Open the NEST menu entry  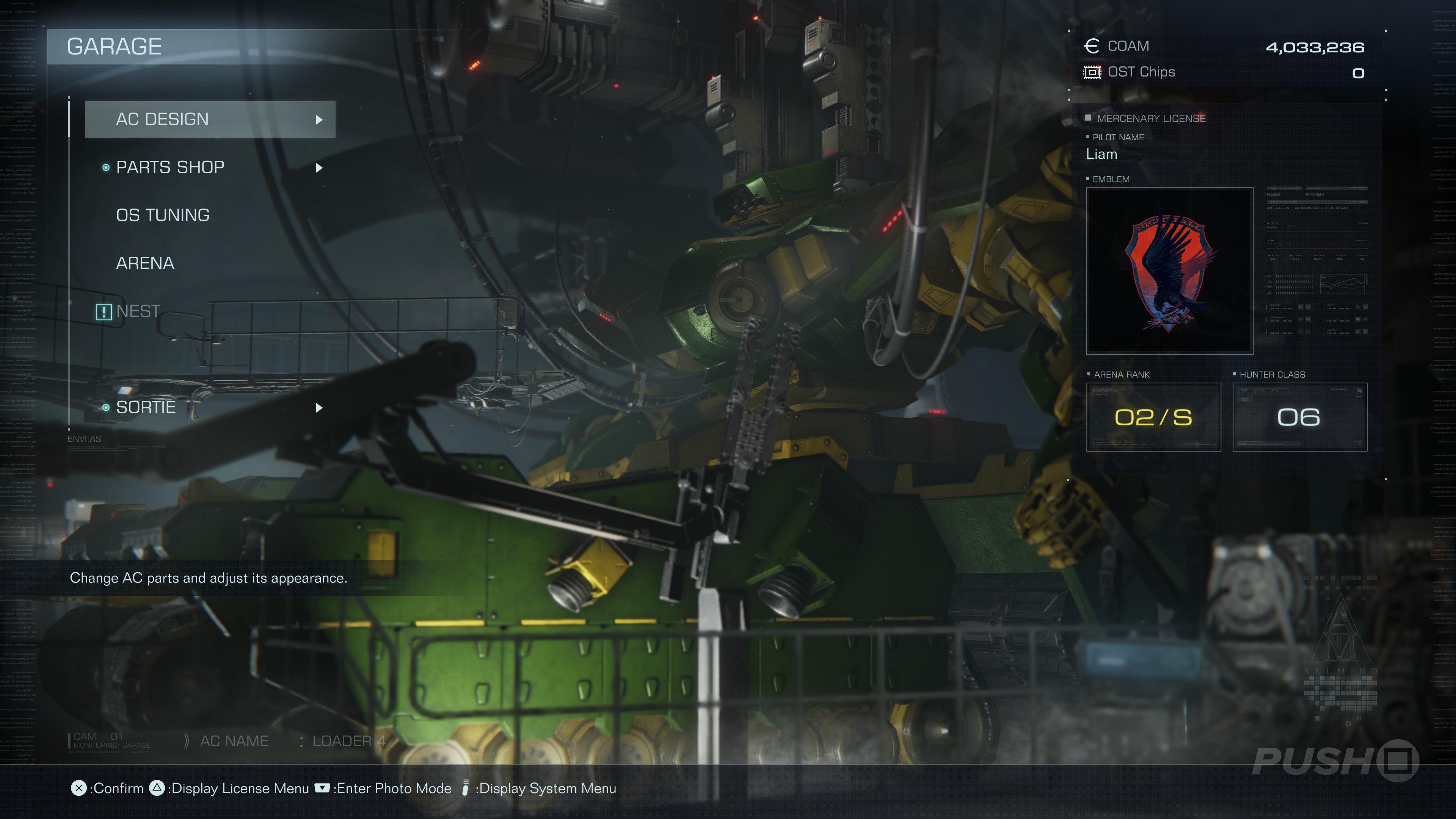[138, 311]
